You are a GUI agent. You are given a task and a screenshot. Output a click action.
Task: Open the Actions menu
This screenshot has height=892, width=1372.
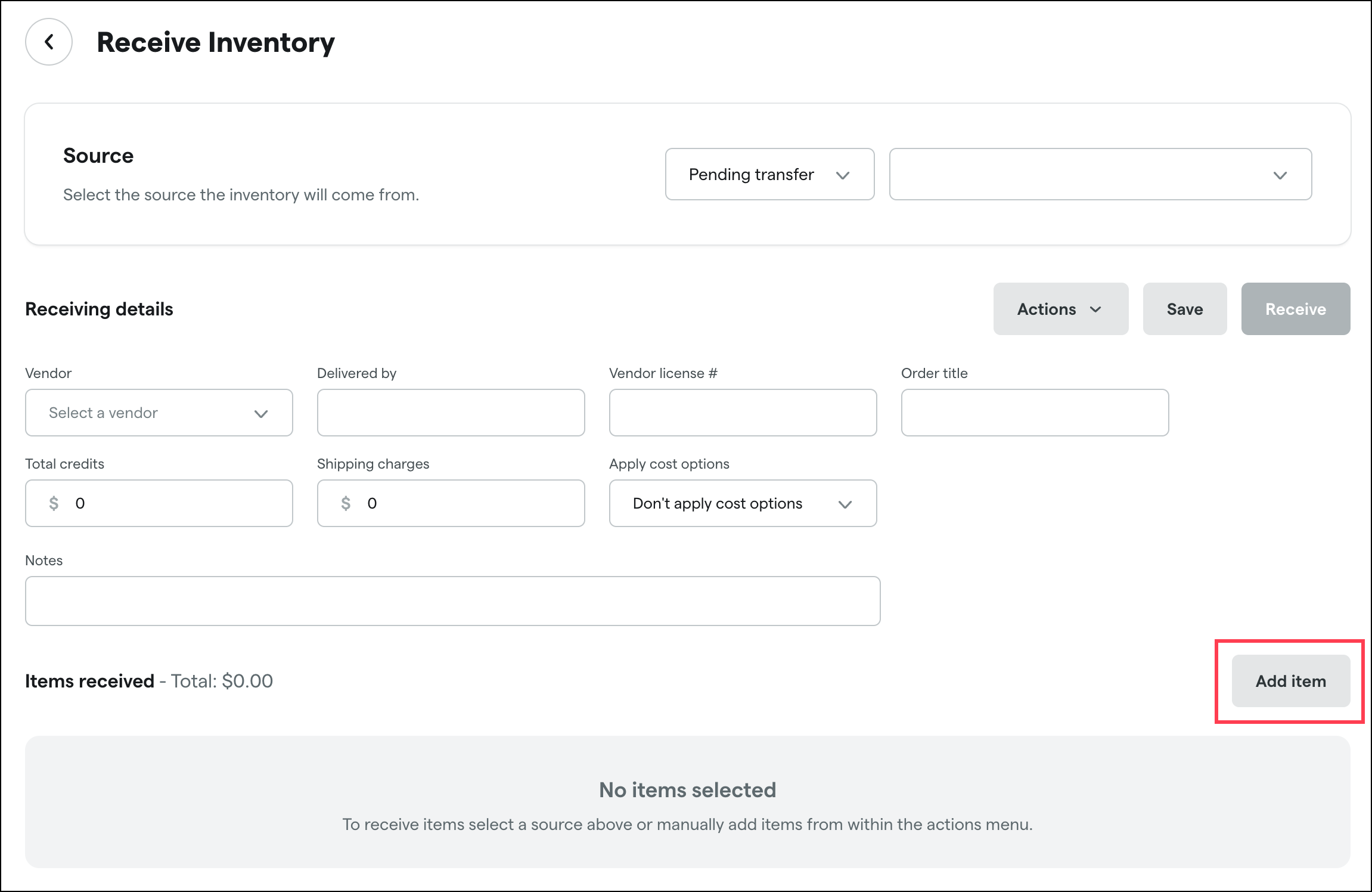click(x=1060, y=309)
